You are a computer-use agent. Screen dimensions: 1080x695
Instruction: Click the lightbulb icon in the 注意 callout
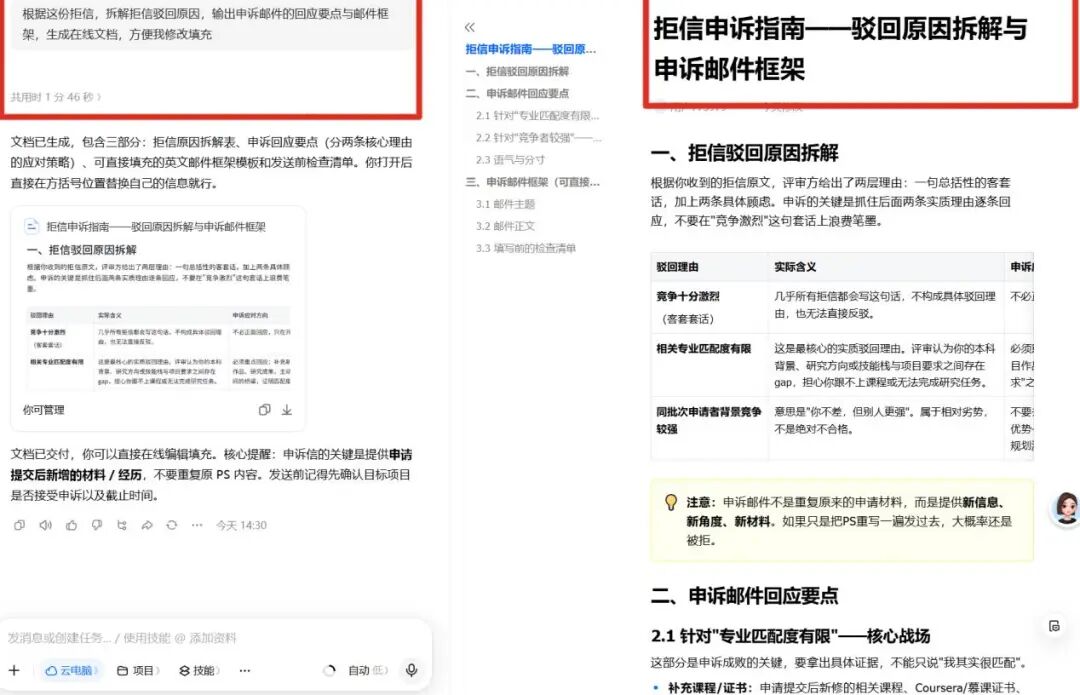point(670,502)
